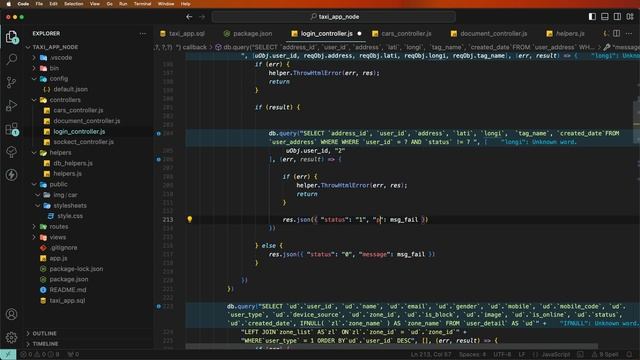The width and height of the screenshot is (640, 360).
Task: Open Source Control view in activity bar
Action: [11, 82]
